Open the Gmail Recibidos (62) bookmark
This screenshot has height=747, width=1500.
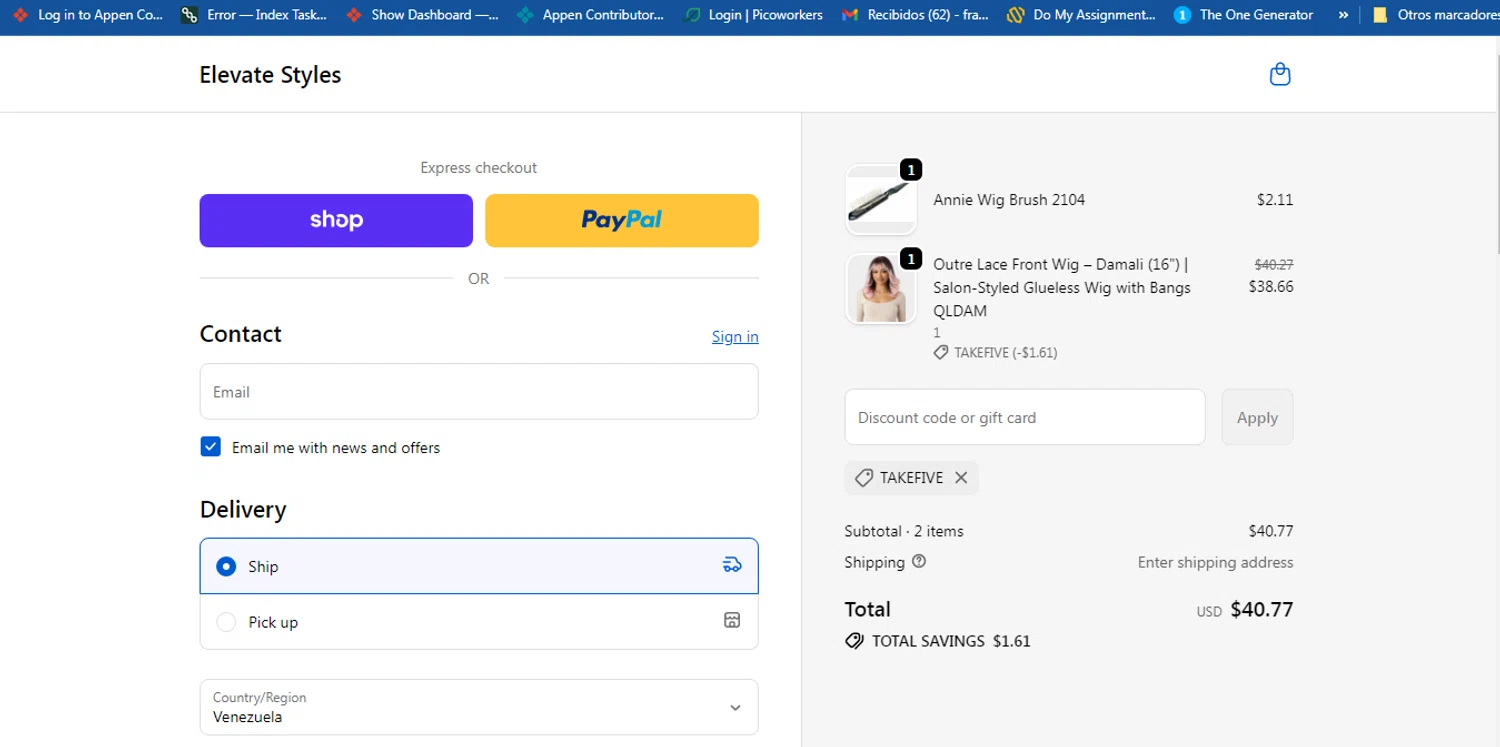[x=915, y=15]
